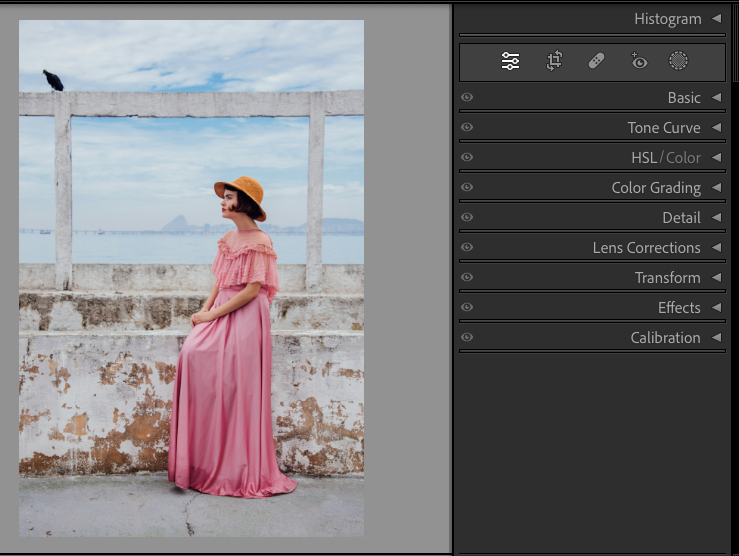Open the Tone Curve panel header
The width and height of the screenshot is (739, 556).
(664, 128)
